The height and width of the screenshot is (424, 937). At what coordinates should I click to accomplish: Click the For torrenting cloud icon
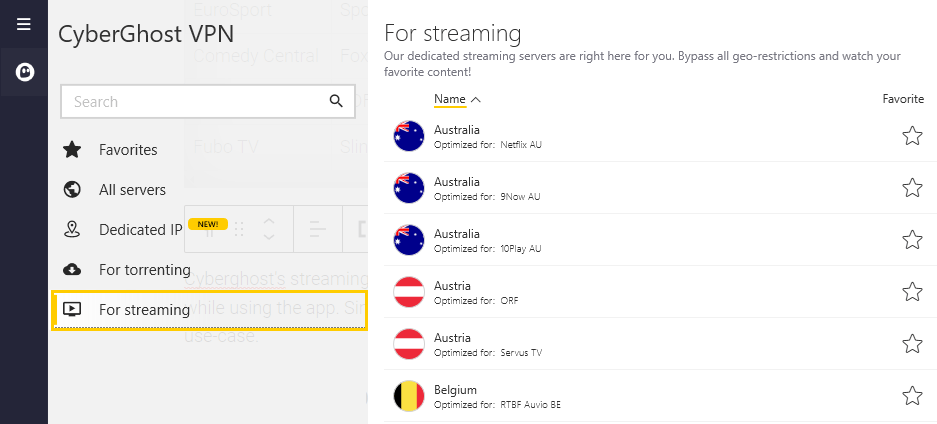tap(72, 269)
